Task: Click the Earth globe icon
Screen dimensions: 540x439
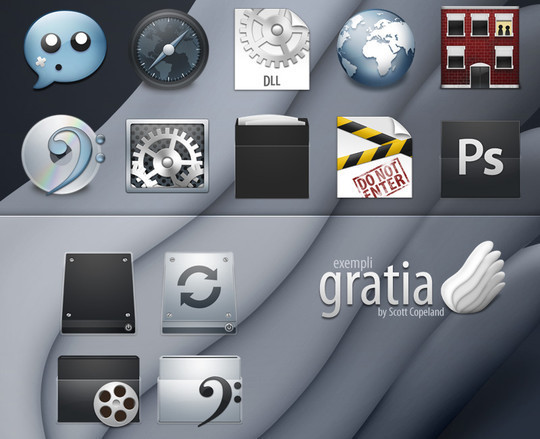Action: click(x=376, y=48)
